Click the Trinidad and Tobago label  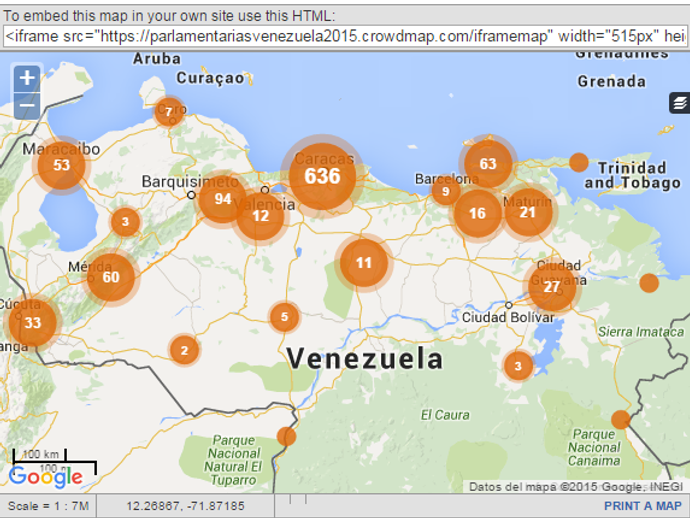tap(633, 175)
